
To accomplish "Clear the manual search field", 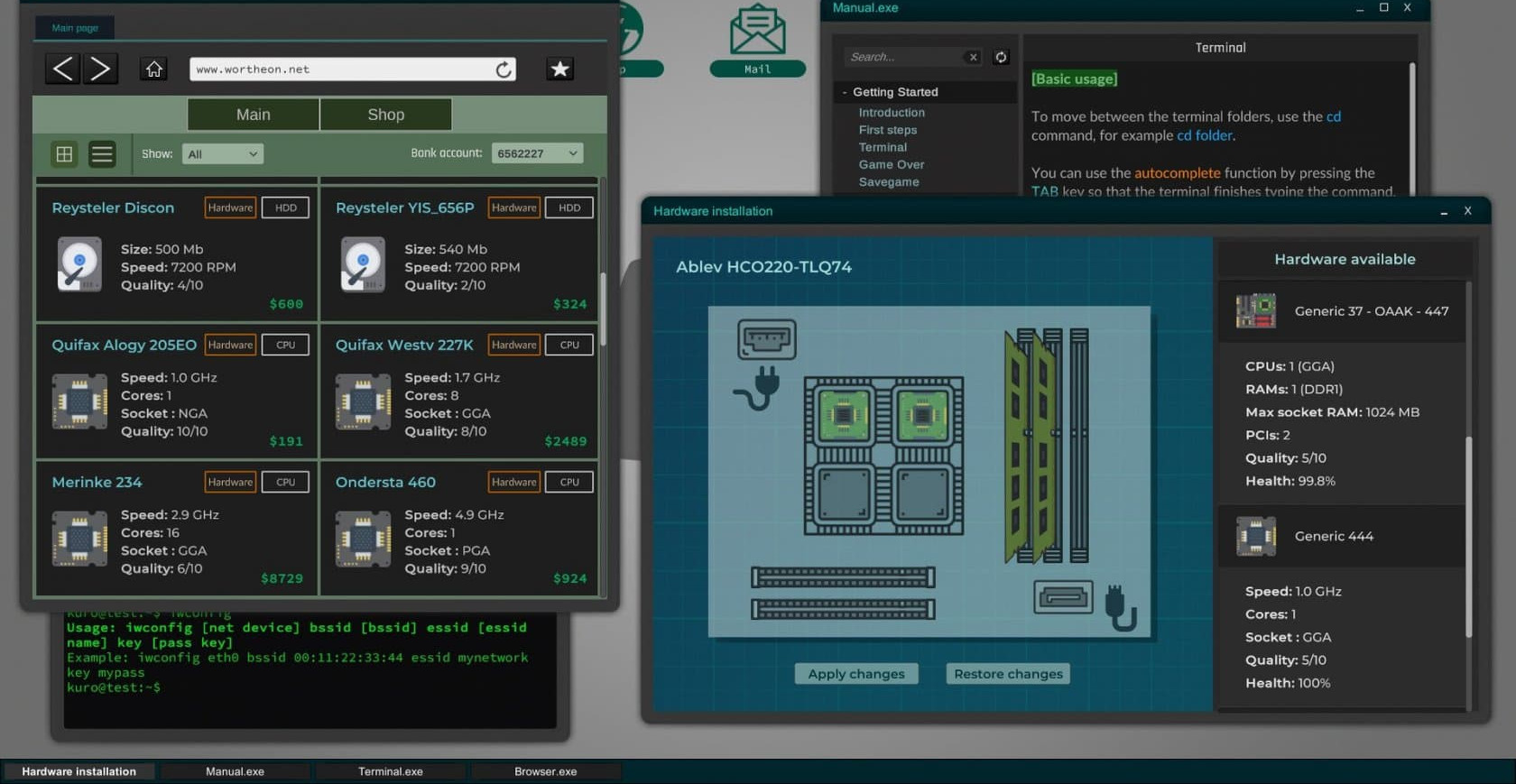I will pyautogui.click(x=973, y=57).
